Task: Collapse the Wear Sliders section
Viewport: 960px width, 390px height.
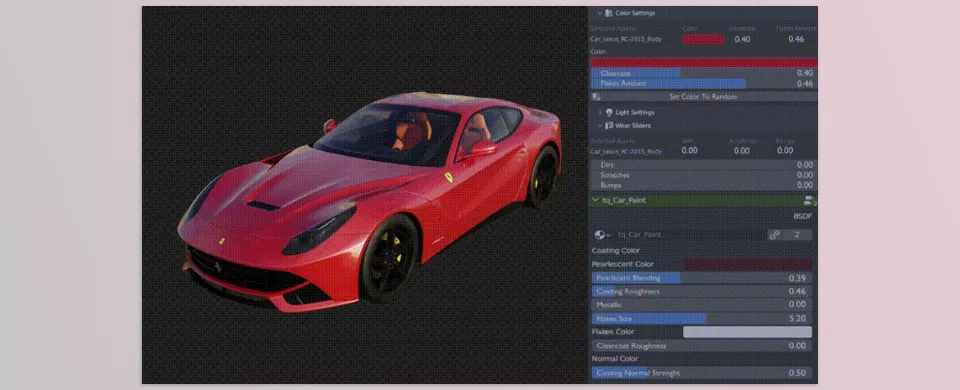Action: (x=599, y=126)
